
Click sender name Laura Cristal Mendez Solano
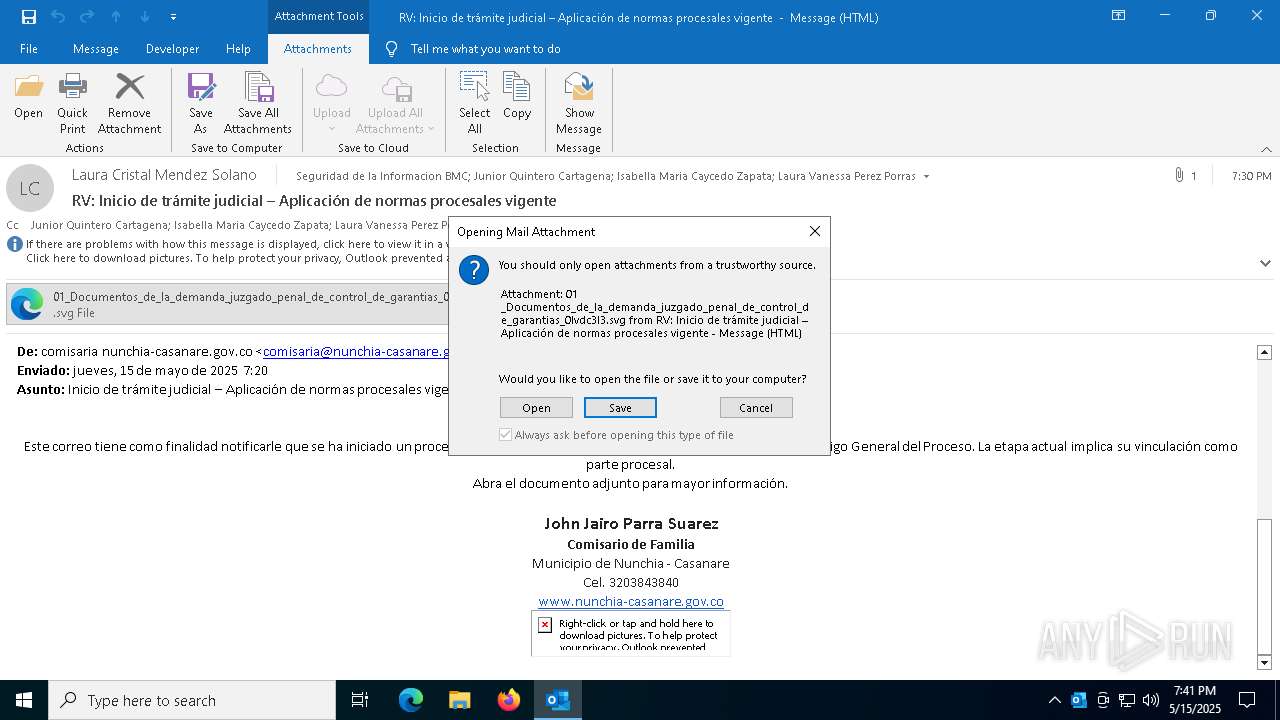164,175
